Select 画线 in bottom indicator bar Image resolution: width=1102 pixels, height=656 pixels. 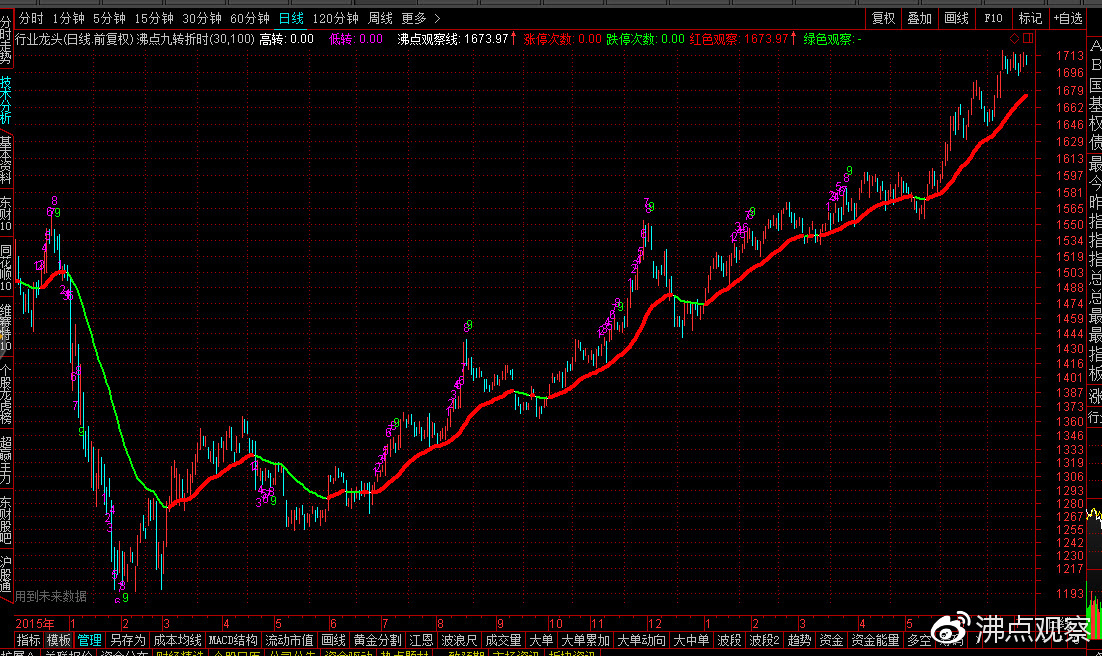tap(333, 641)
